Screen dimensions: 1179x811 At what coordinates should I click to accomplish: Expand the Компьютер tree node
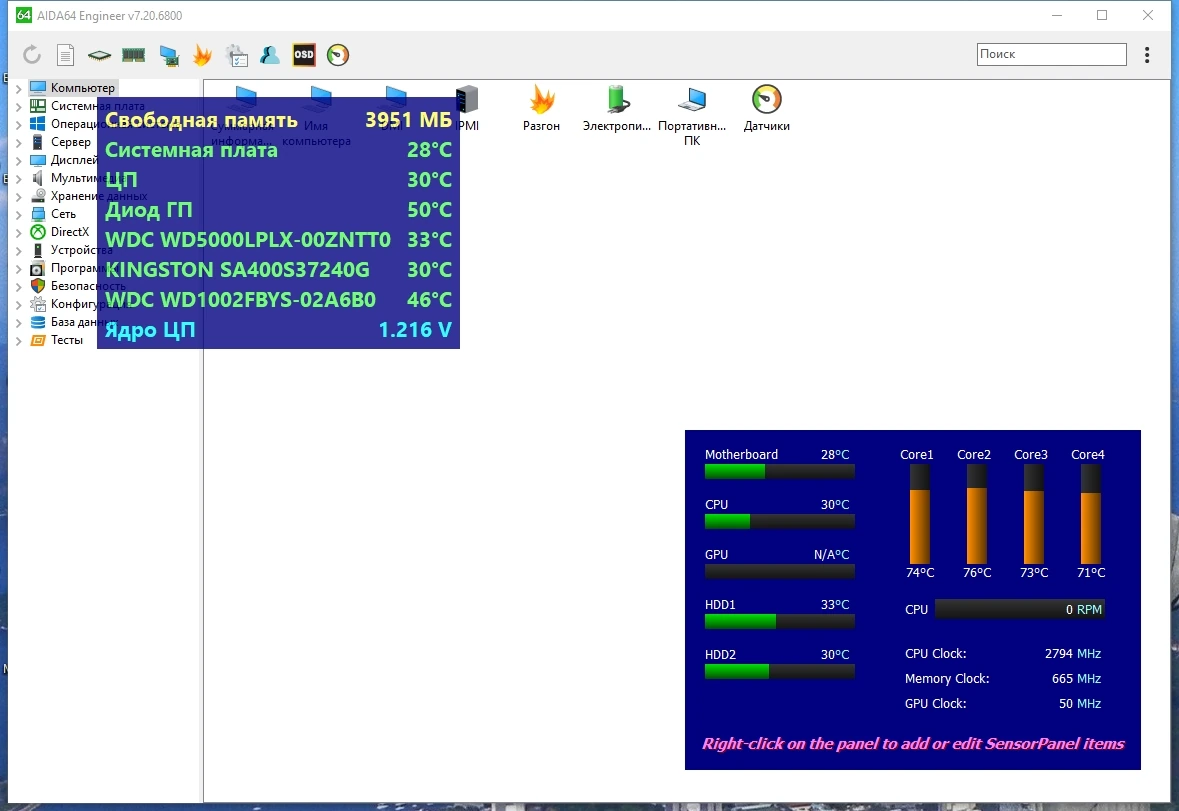(x=19, y=88)
